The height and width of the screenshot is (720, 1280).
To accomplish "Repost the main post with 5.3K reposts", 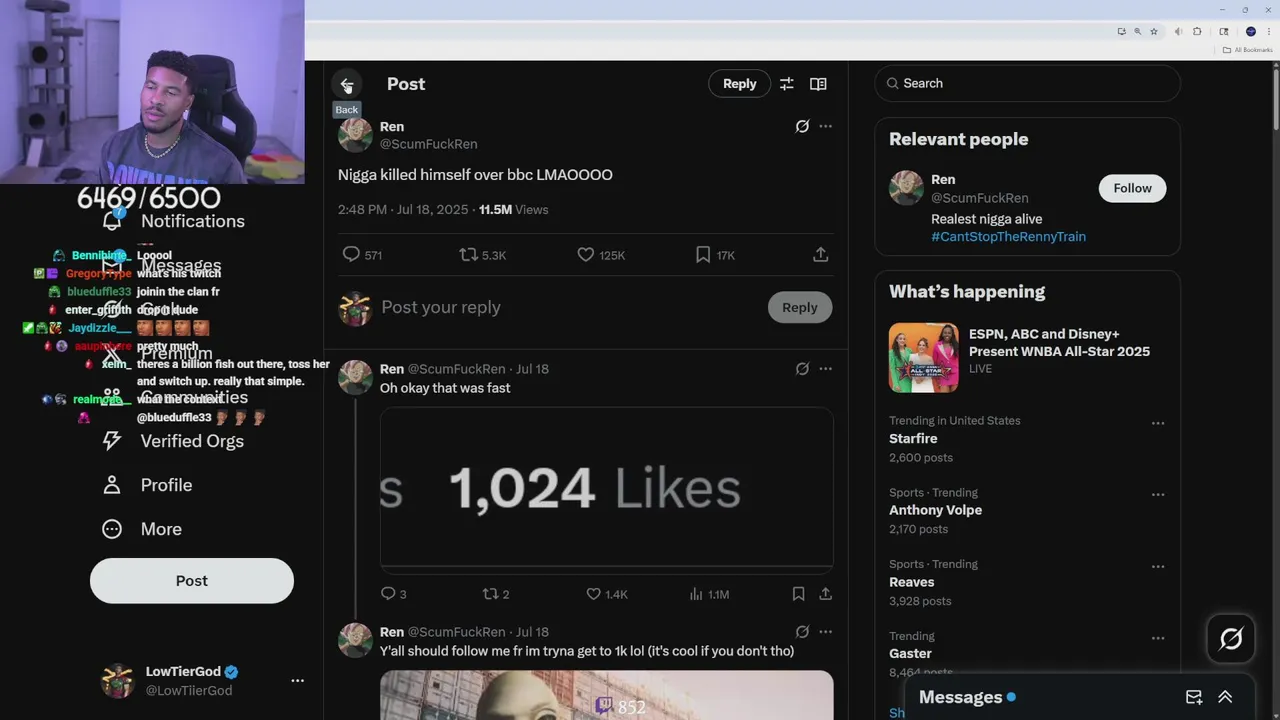I will click(468, 255).
